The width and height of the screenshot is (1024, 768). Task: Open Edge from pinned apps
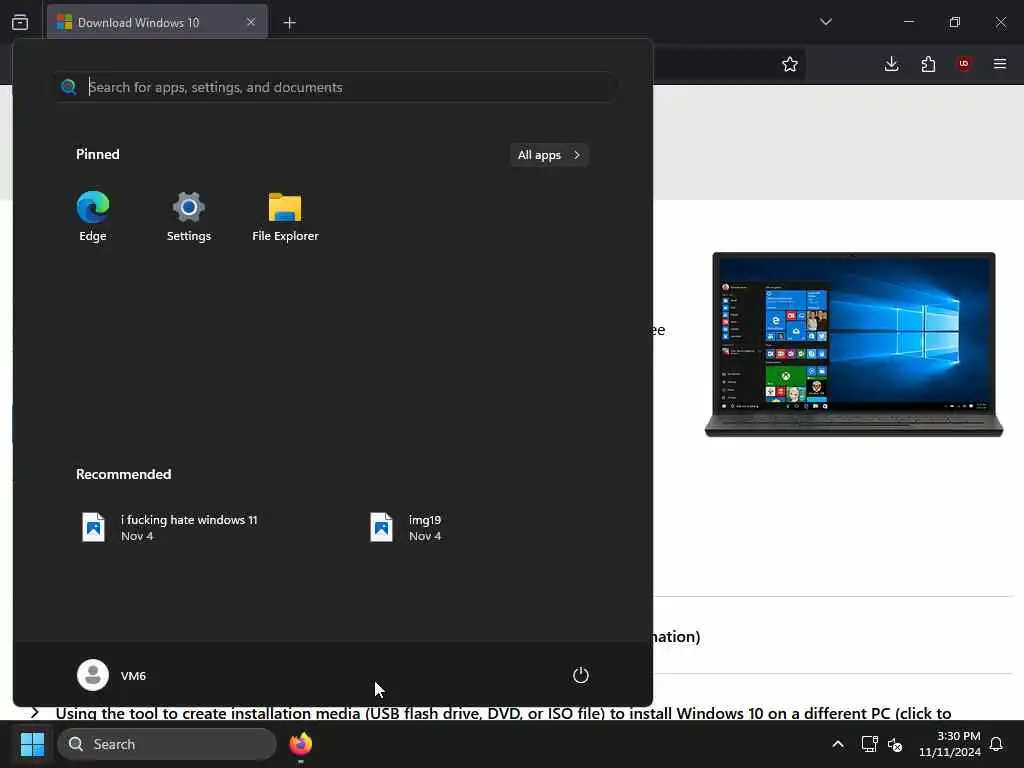pyautogui.click(x=93, y=216)
